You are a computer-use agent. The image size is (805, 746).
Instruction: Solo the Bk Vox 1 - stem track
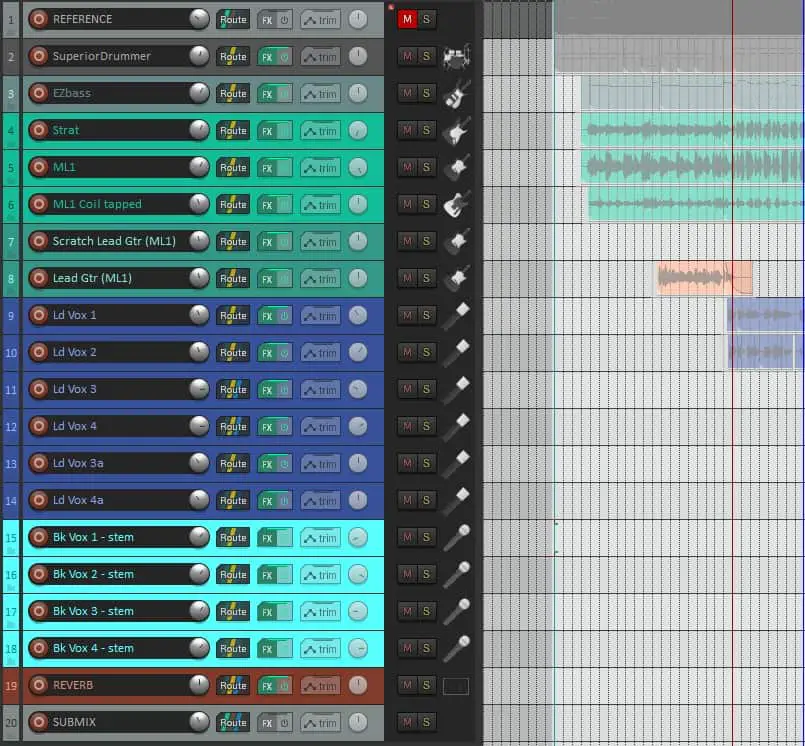click(426, 537)
